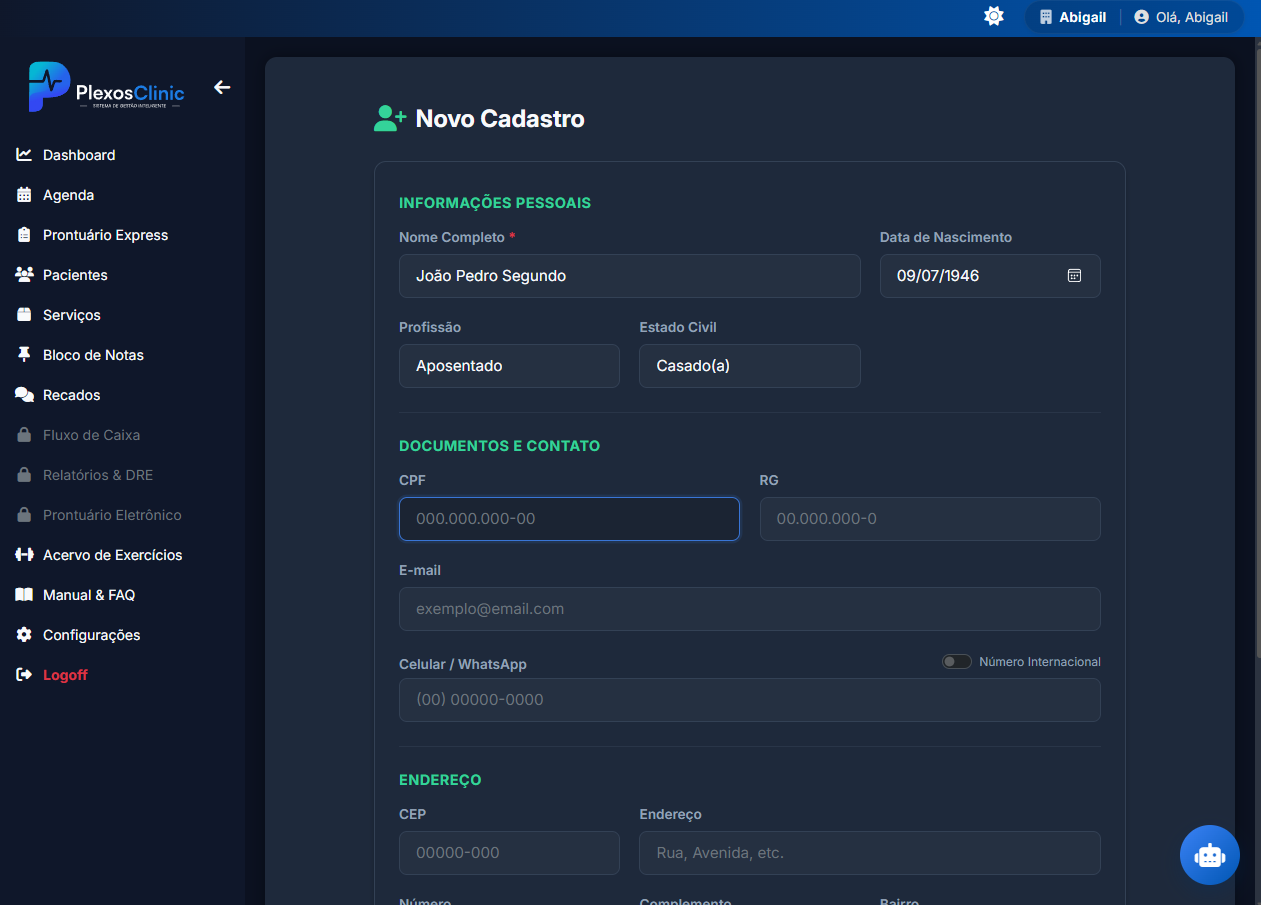Open the Olá, Abigail user menu
The width and height of the screenshot is (1261, 905).
pos(1181,17)
